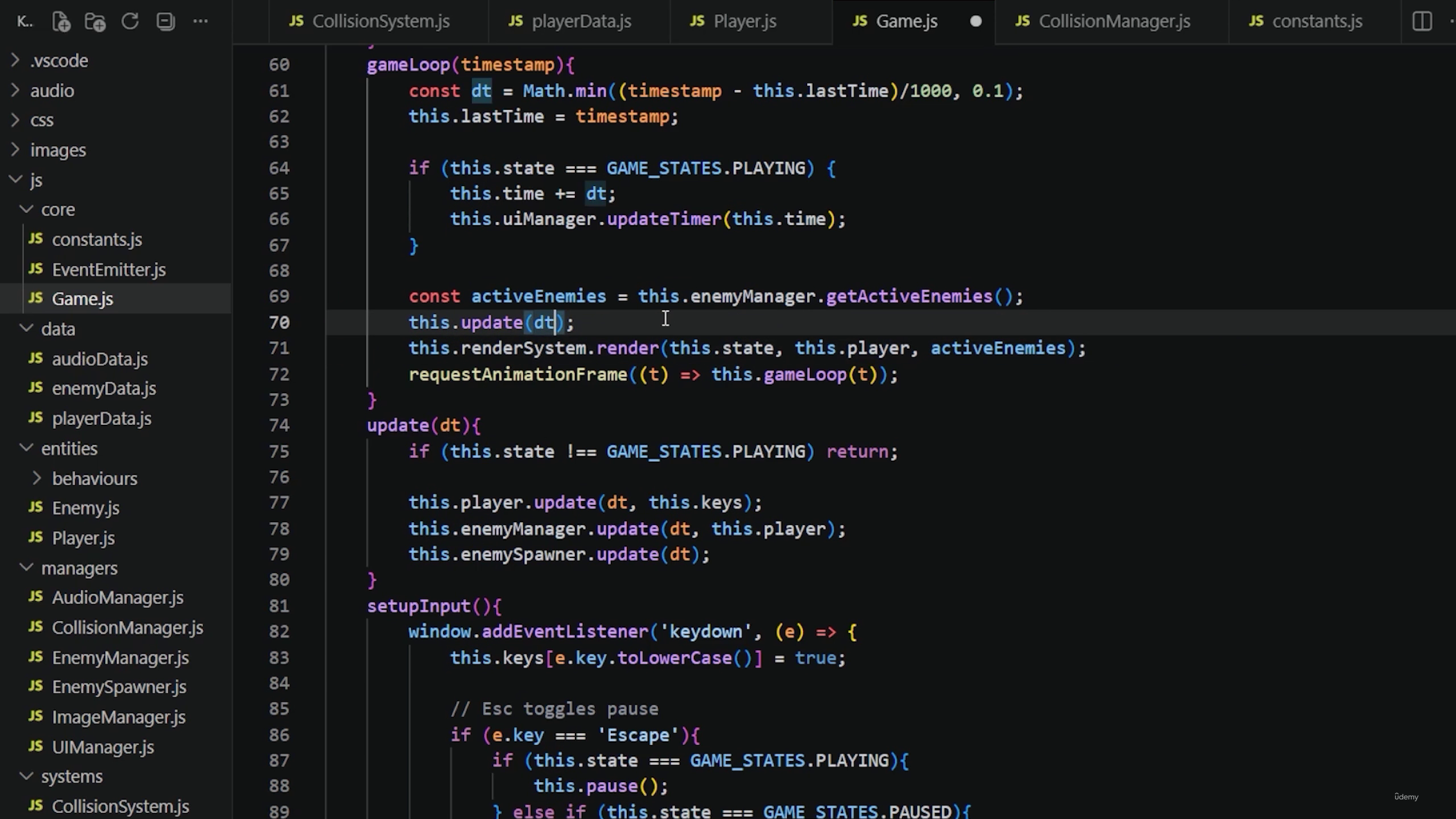Collapse all folders in explorer
The image size is (1456, 819).
pos(166,22)
